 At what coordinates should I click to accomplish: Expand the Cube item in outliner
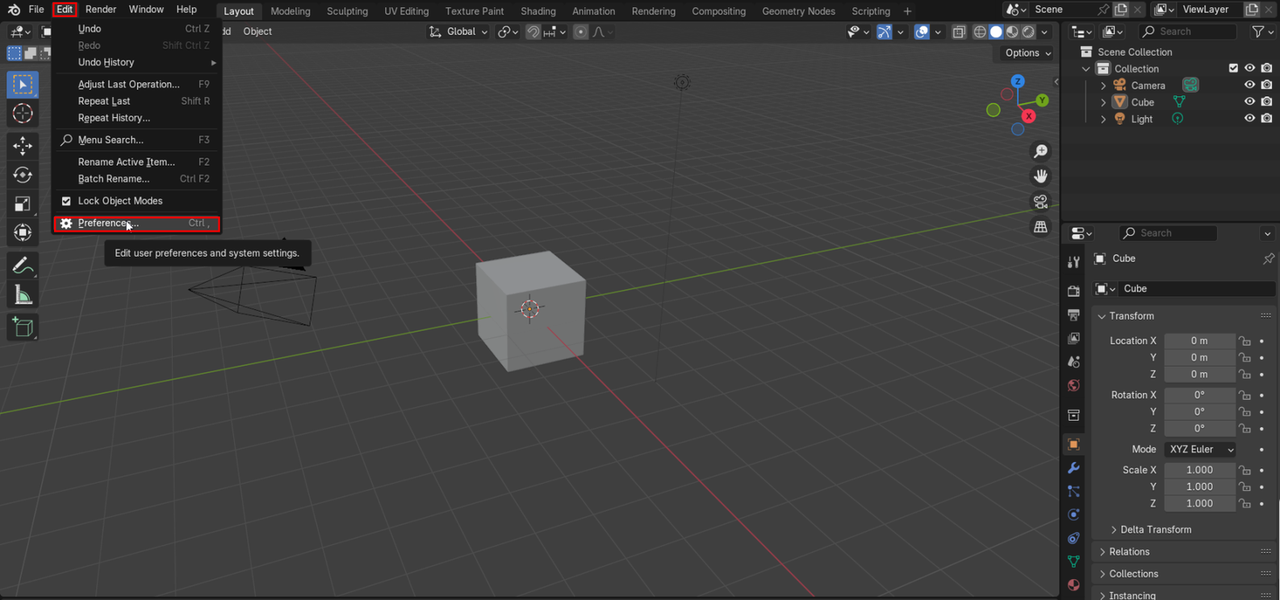1104,102
